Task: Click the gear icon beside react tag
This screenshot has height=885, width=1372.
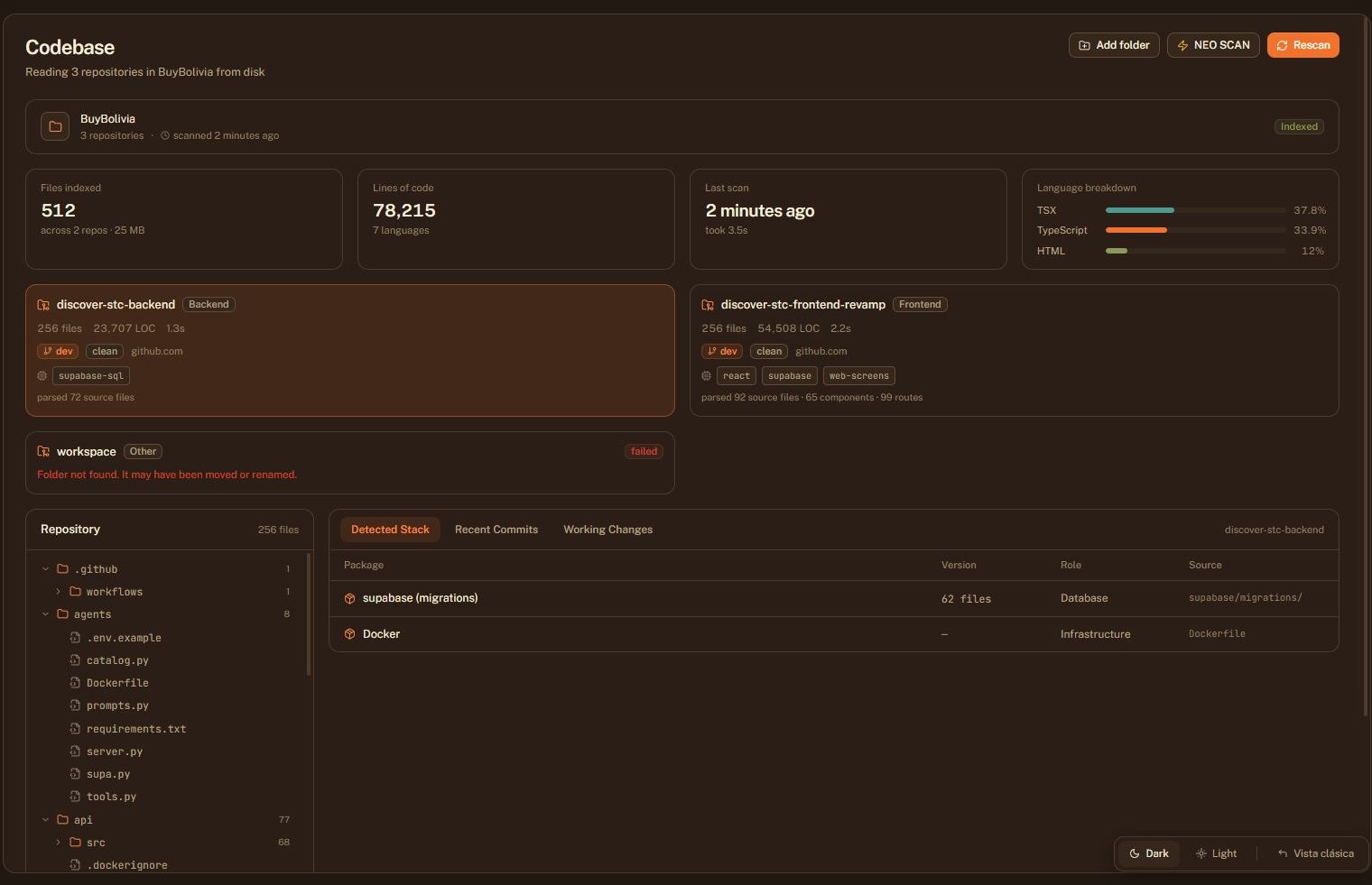Action: (x=706, y=376)
